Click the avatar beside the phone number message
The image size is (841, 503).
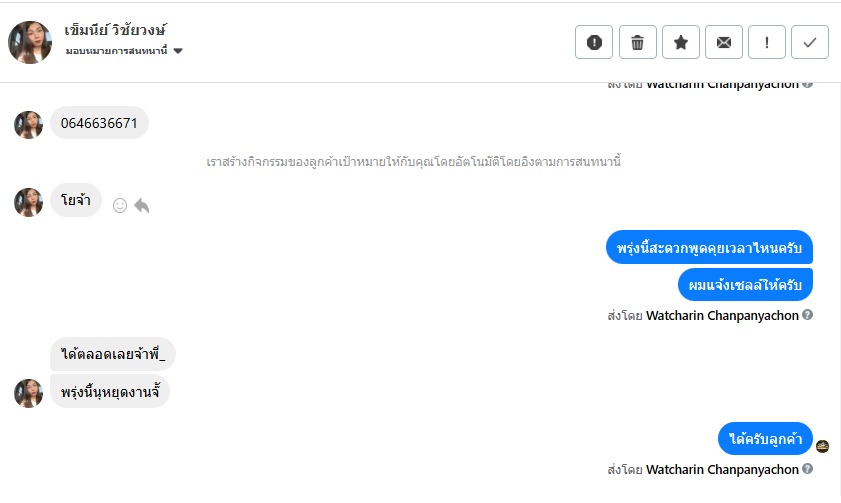(x=29, y=125)
